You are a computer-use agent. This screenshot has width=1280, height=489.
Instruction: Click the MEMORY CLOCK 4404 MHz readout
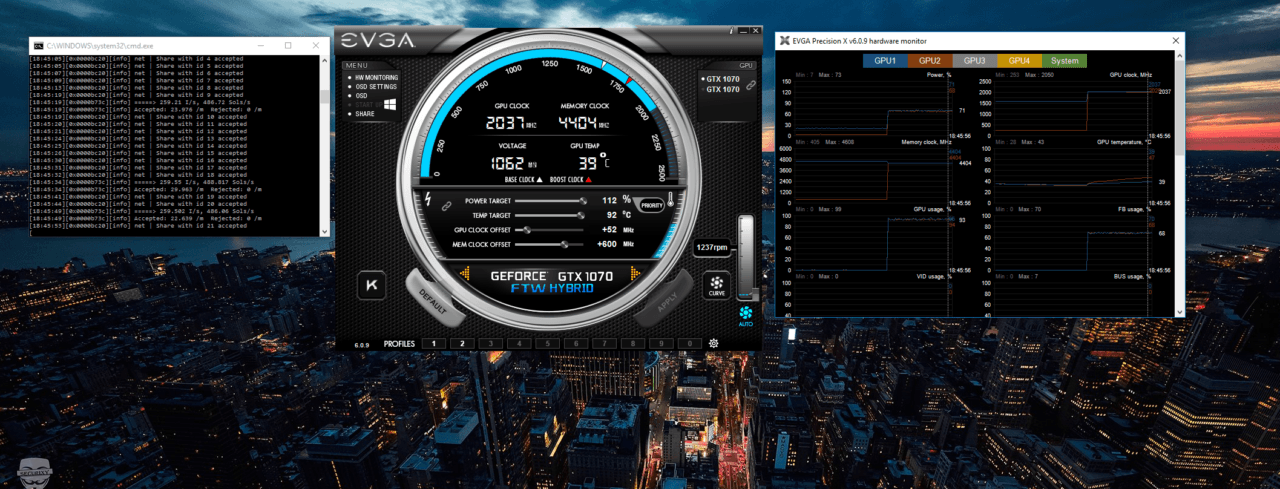(585, 125)
